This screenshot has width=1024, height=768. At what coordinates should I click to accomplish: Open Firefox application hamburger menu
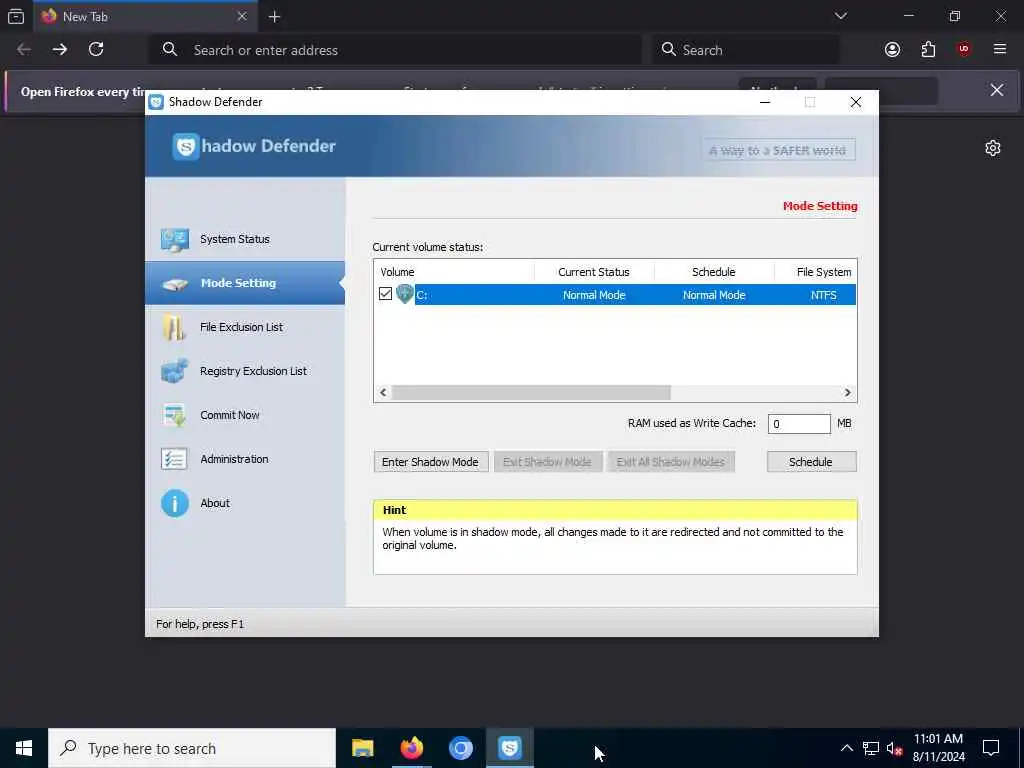coord(999,49)
